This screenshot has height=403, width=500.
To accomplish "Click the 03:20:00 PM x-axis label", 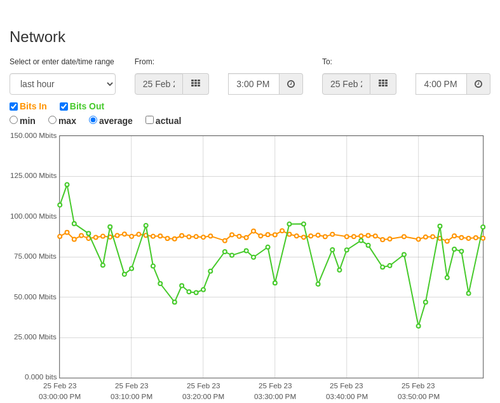I will [x=203, y=397].
